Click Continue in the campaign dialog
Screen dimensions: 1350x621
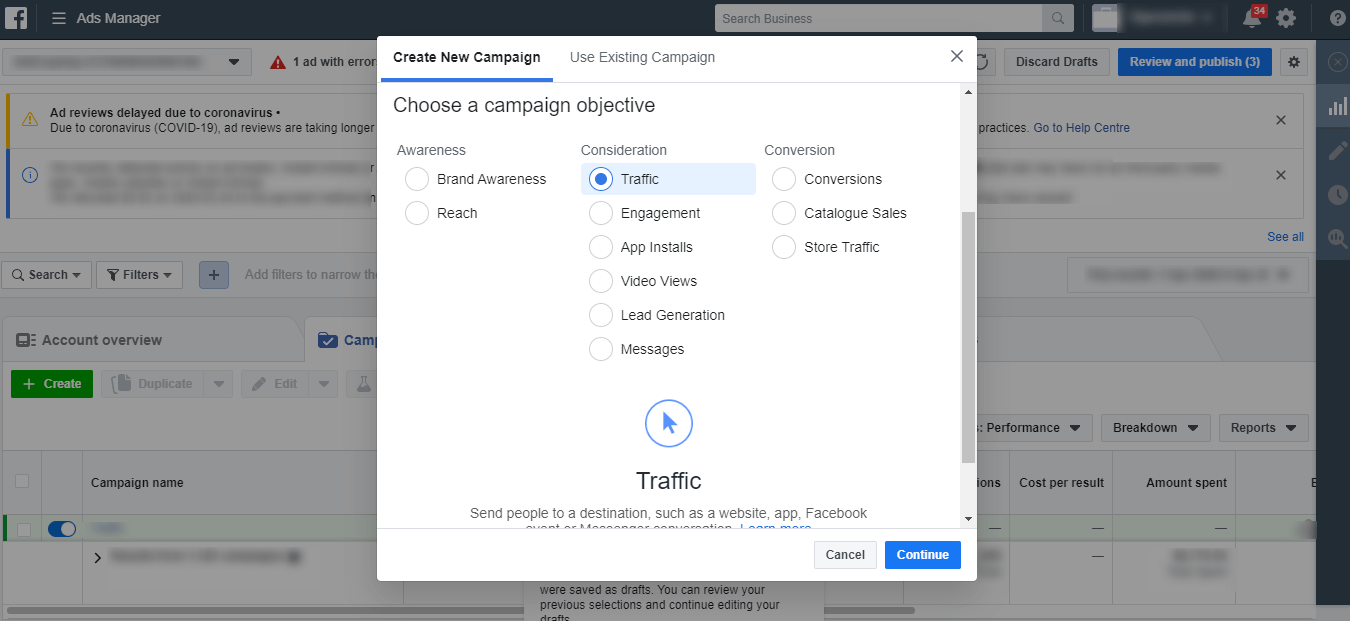point(923,555)
